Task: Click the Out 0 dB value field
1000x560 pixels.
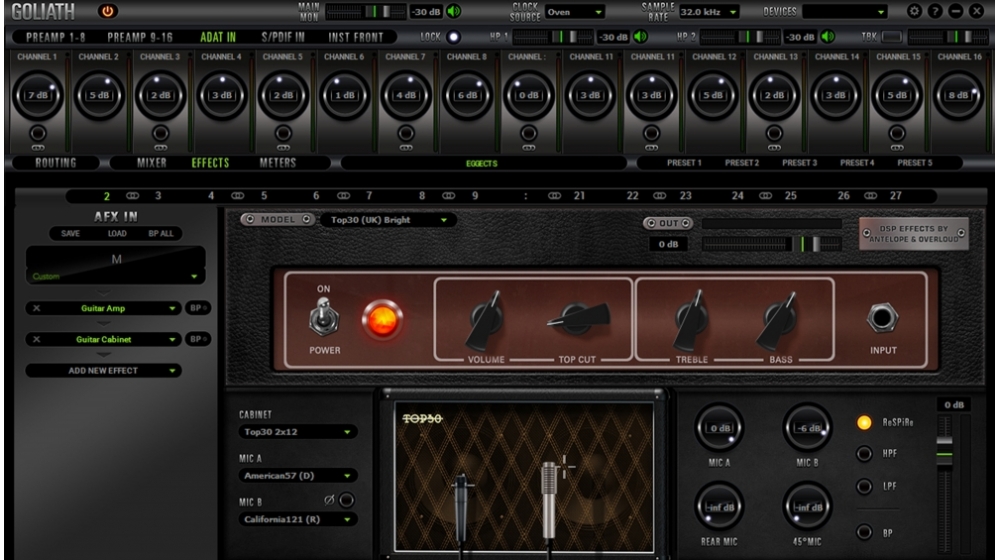Action: coord(668,244)
